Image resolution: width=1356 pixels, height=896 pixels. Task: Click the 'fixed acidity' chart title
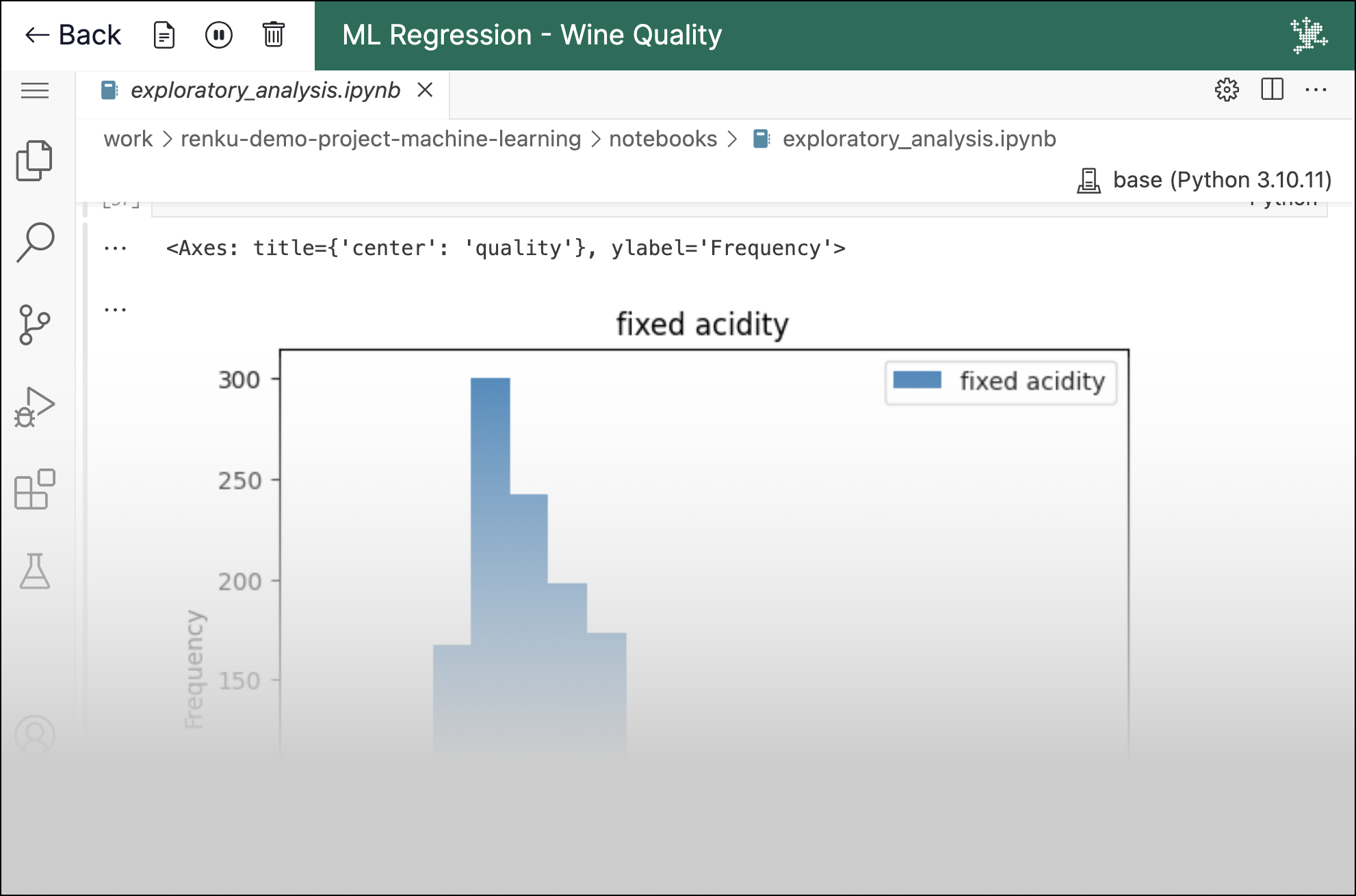[x=702, y=324]
